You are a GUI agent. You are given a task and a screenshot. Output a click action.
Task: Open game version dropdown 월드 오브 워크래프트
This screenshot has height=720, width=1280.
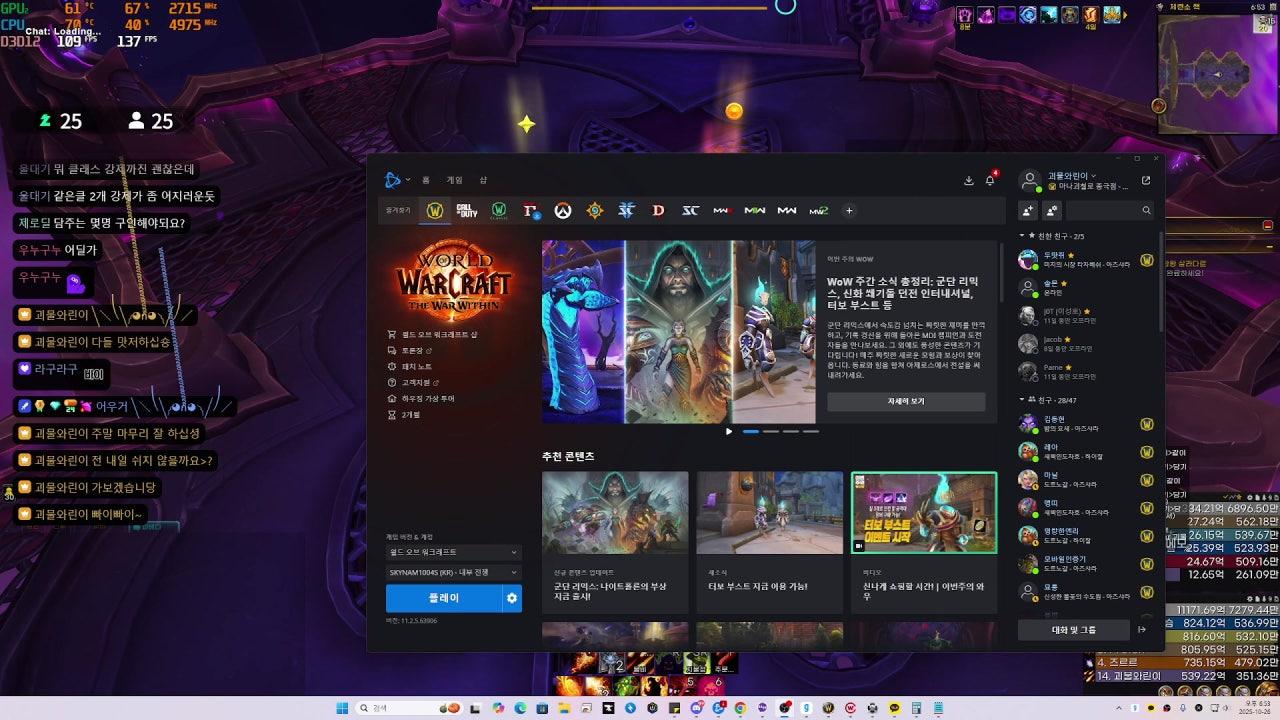click(454, 552)
